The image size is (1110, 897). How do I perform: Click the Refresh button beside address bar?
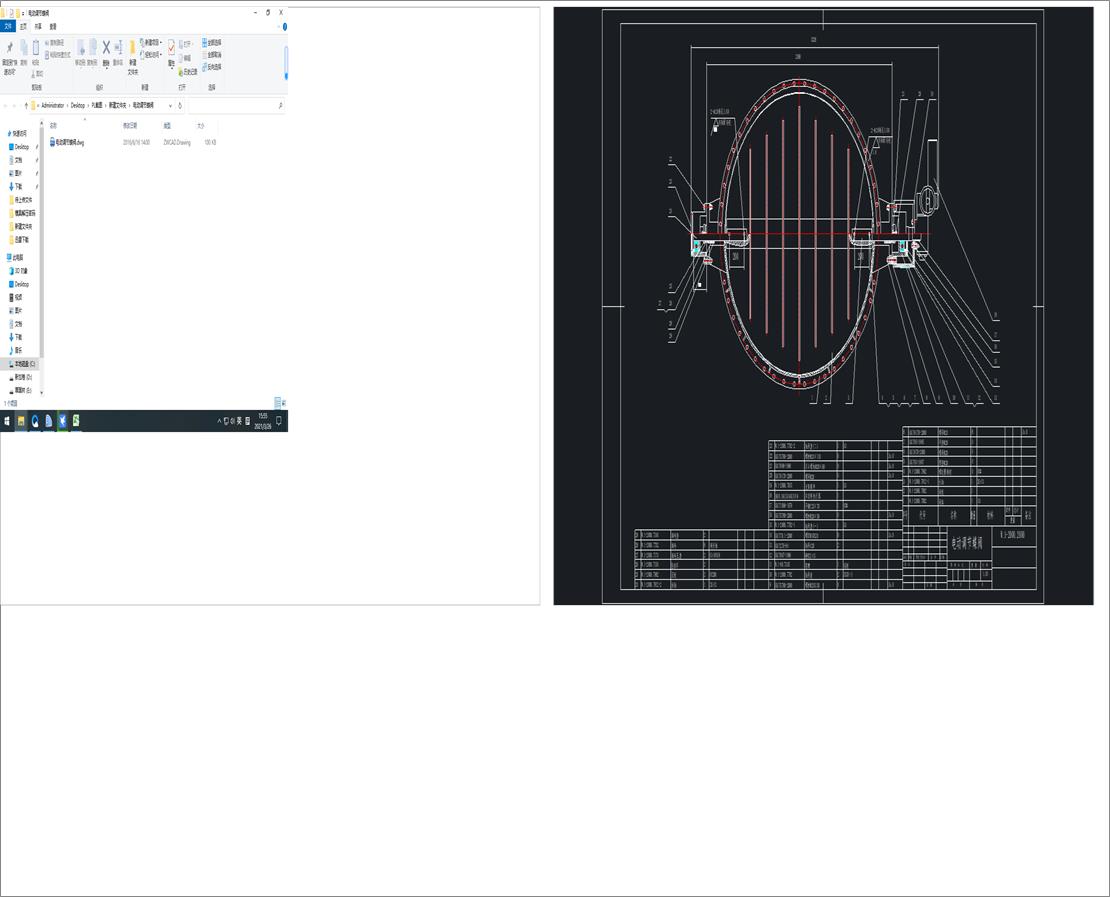coord(180,105)
